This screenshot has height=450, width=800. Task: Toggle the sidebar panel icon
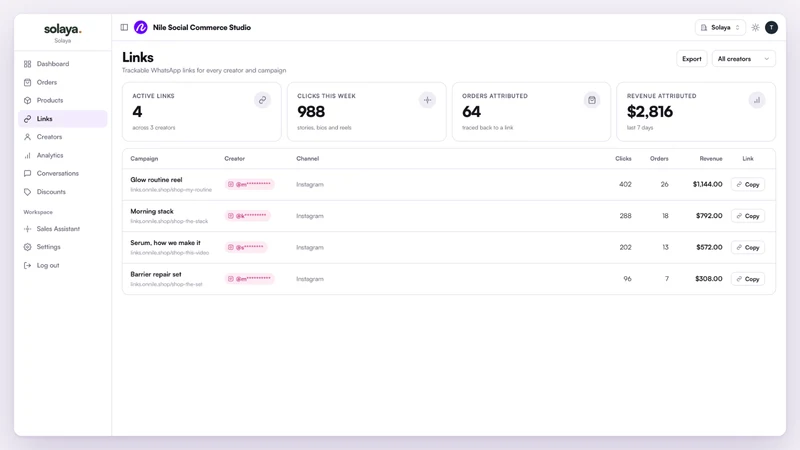click(x=124, y=28)
